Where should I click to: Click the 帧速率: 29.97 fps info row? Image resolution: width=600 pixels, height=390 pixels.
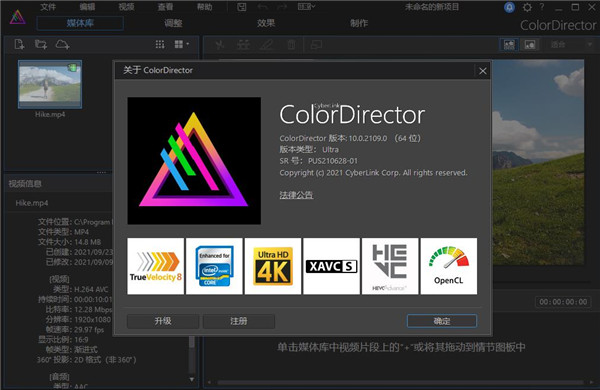click(75, 330)
